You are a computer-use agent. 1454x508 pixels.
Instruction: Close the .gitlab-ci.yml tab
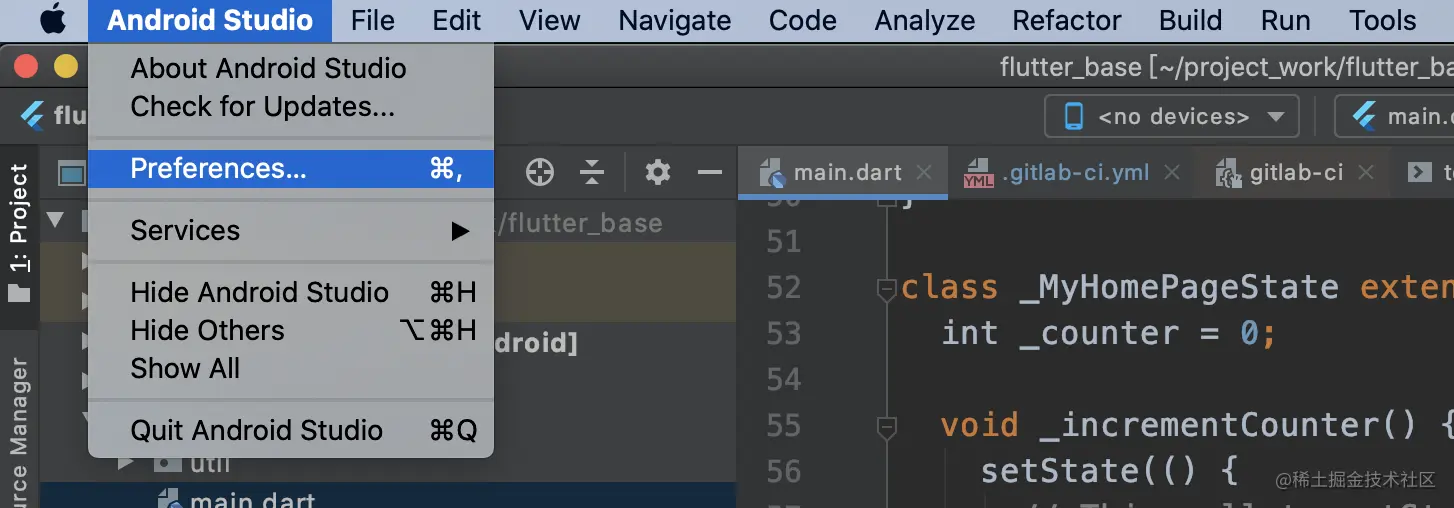[1172, 173]
